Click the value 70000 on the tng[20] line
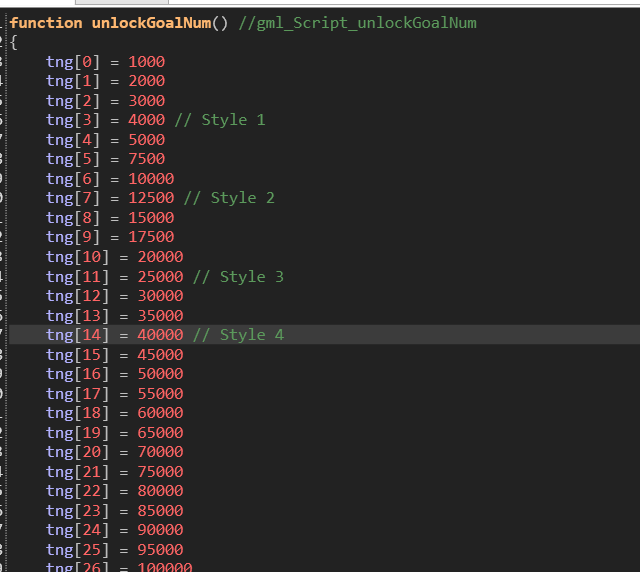 click(160, 452)
